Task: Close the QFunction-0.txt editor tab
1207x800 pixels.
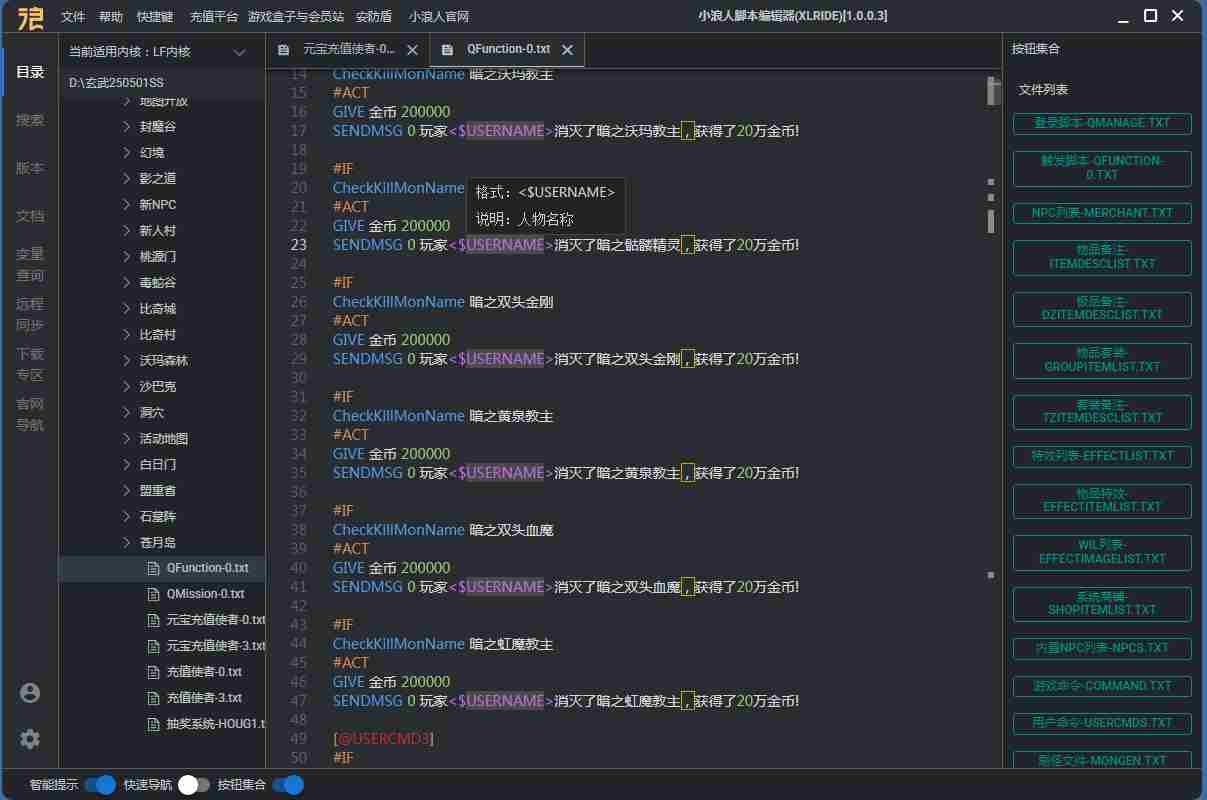Action: [x=568, y=50]
